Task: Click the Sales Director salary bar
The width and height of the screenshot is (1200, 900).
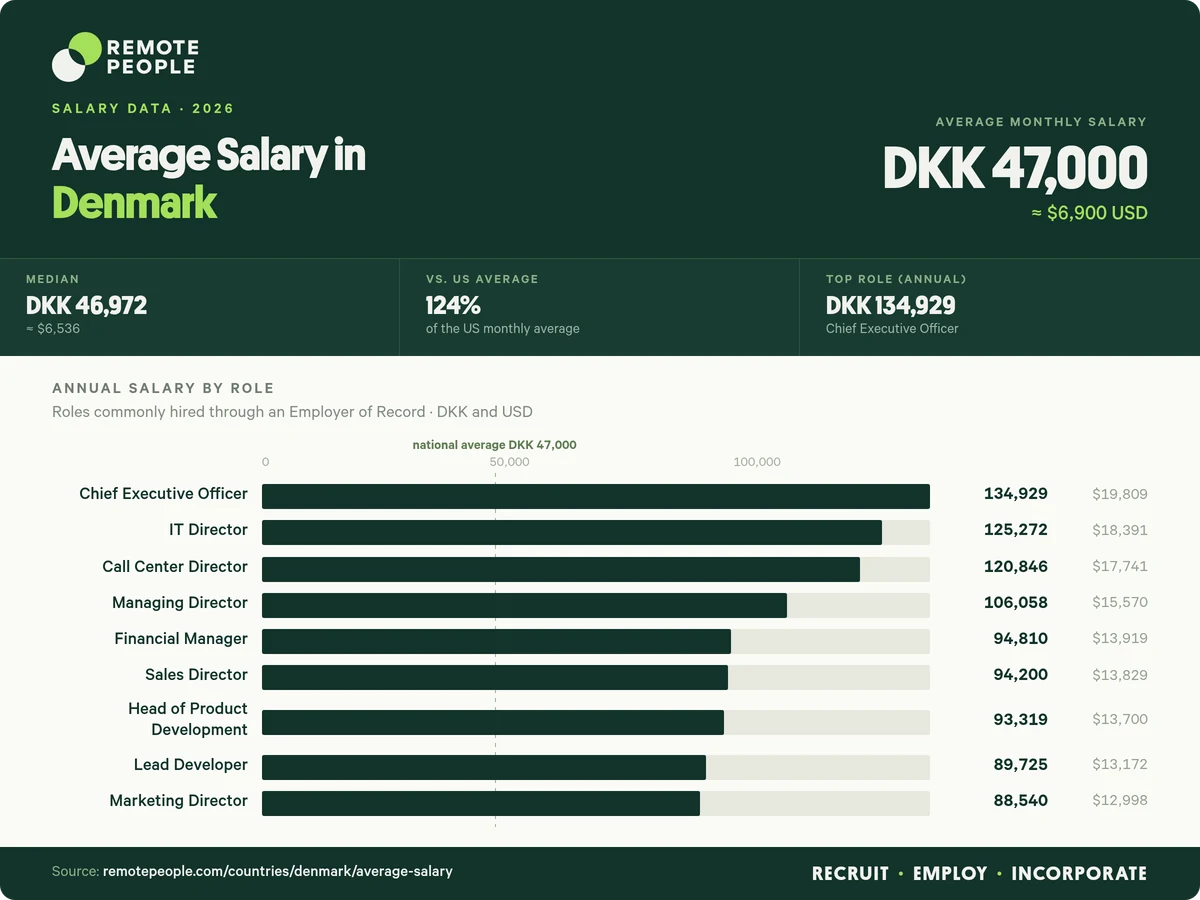Action: [x=495, y=677]
